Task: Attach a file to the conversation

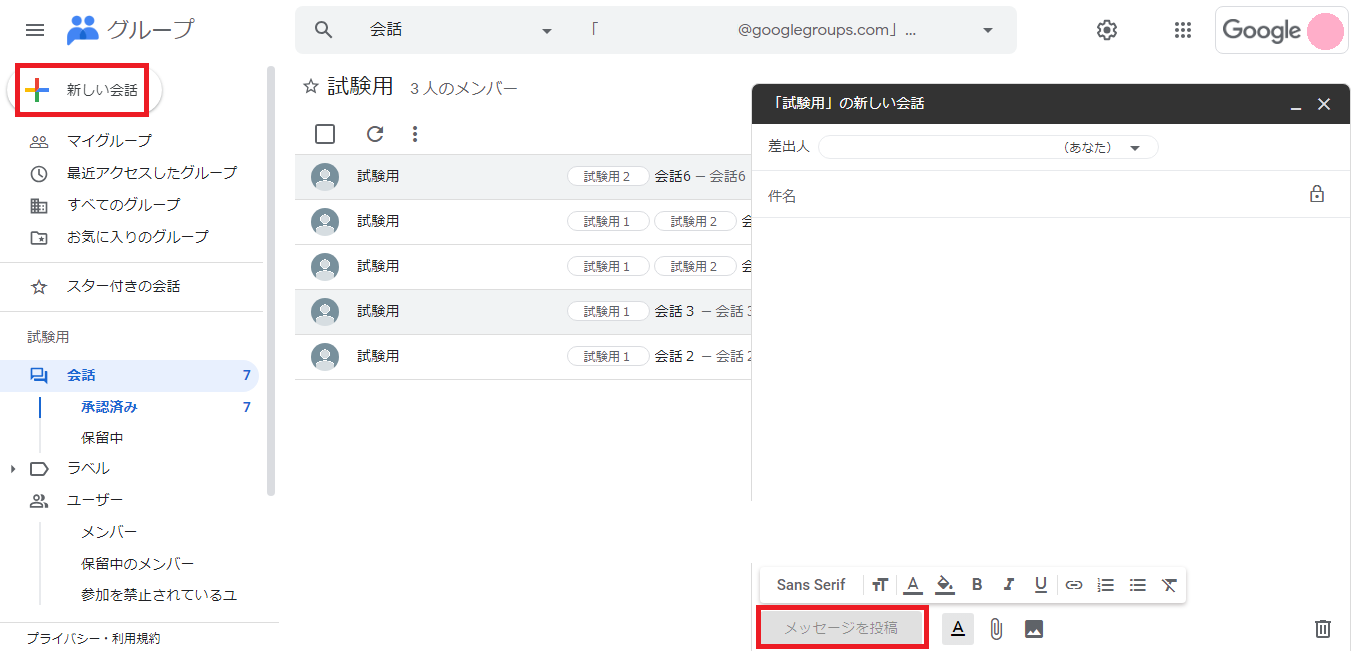Action: click(994, 629)
